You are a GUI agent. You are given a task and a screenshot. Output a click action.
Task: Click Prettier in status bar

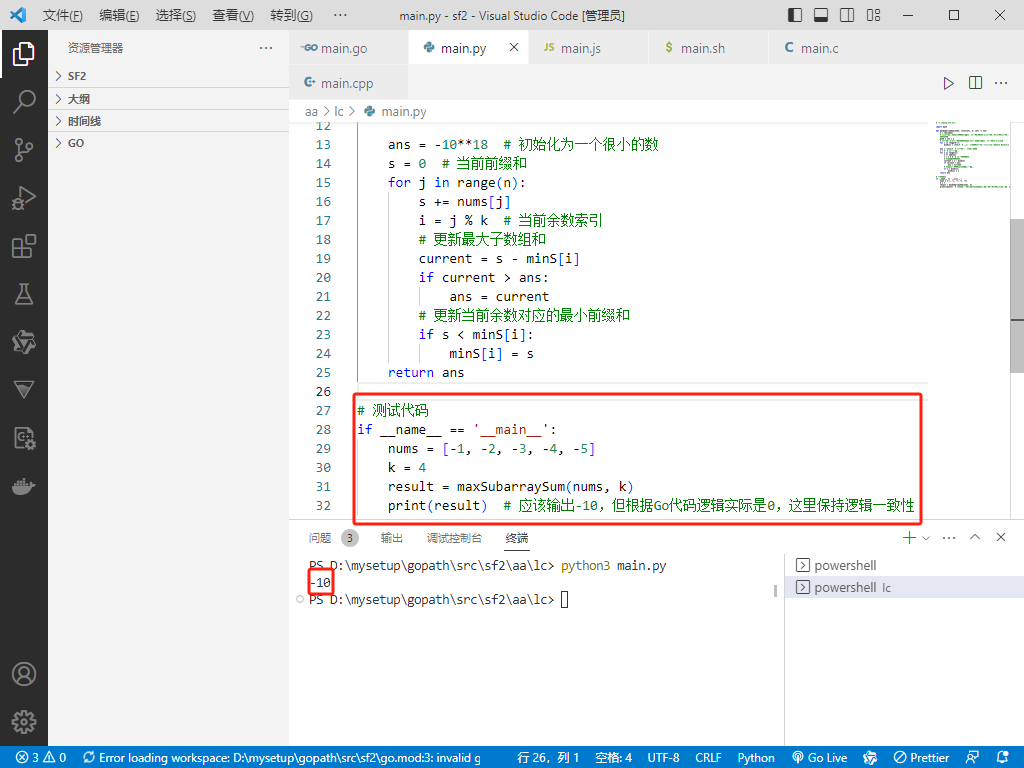click(x=921, y=758)
